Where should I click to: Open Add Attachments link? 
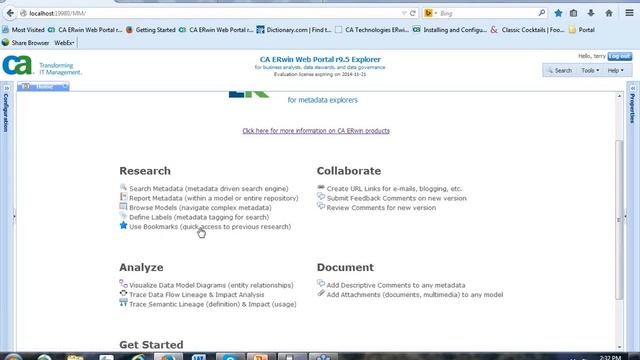[415, 294]
